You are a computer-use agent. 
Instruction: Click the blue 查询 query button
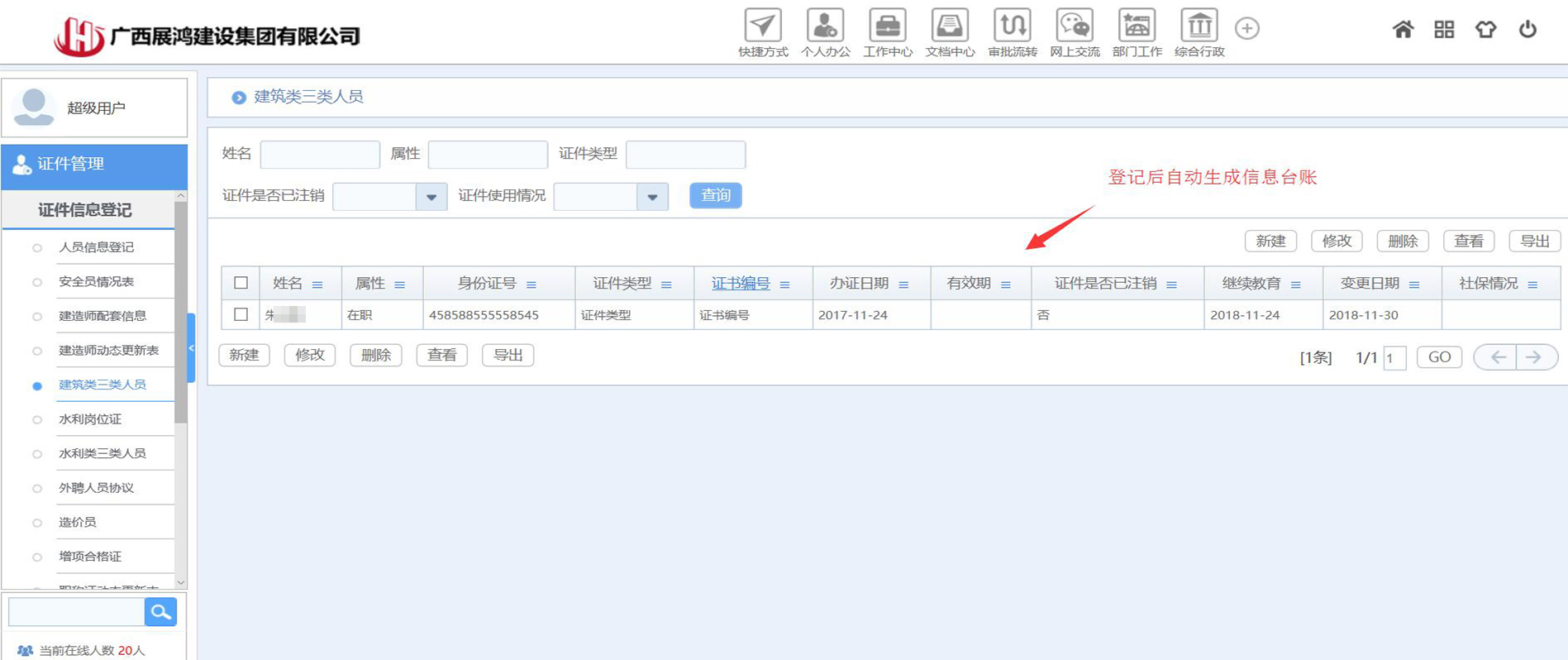click(715, 195)
